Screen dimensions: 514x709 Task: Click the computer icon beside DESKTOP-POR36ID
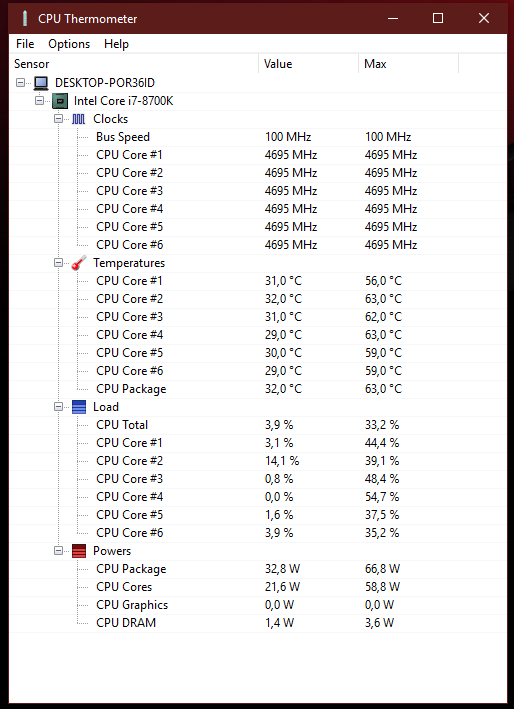[41, 83]
